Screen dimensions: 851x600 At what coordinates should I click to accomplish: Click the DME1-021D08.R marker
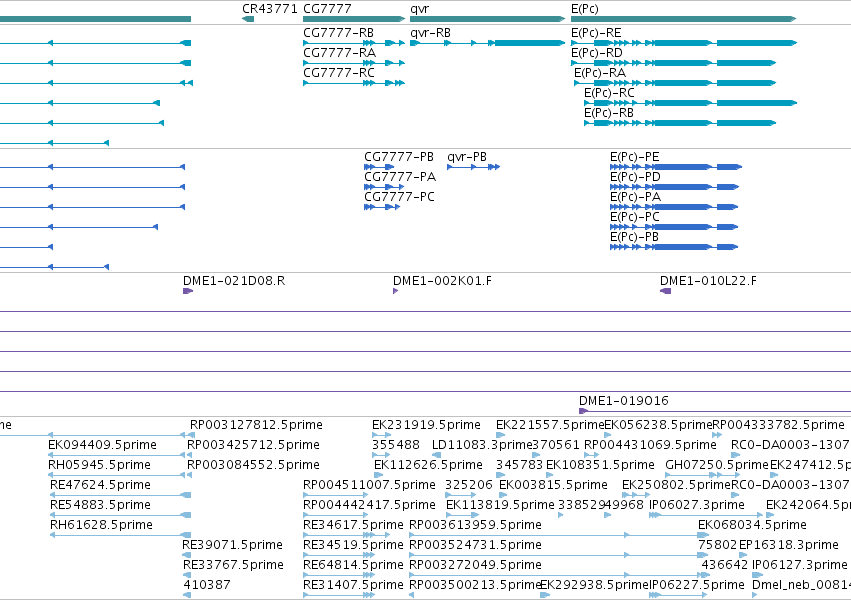[188, 291]
